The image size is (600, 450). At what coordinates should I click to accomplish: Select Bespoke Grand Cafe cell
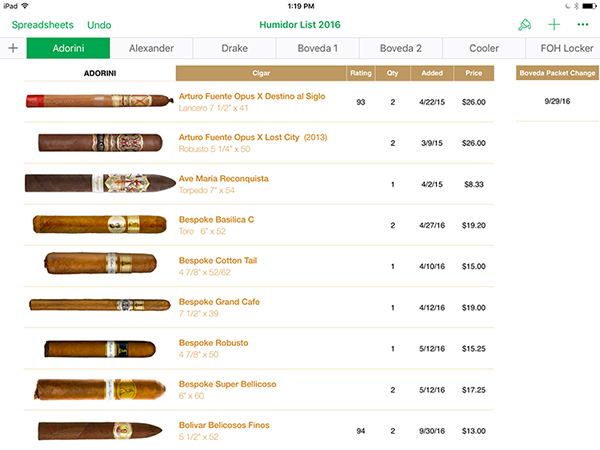click(x=261, y=307)
